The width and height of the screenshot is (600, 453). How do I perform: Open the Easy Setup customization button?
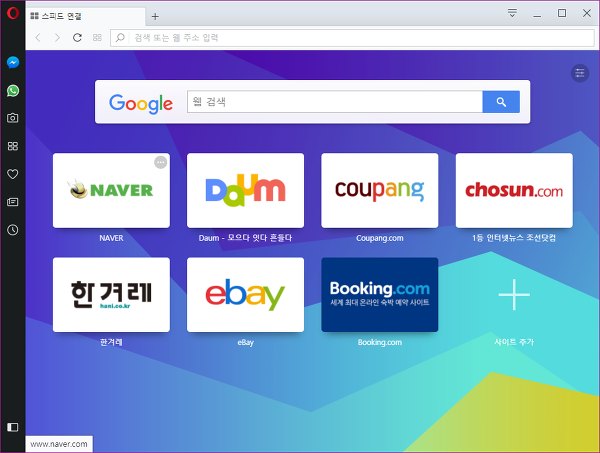[x=580, y=73]
